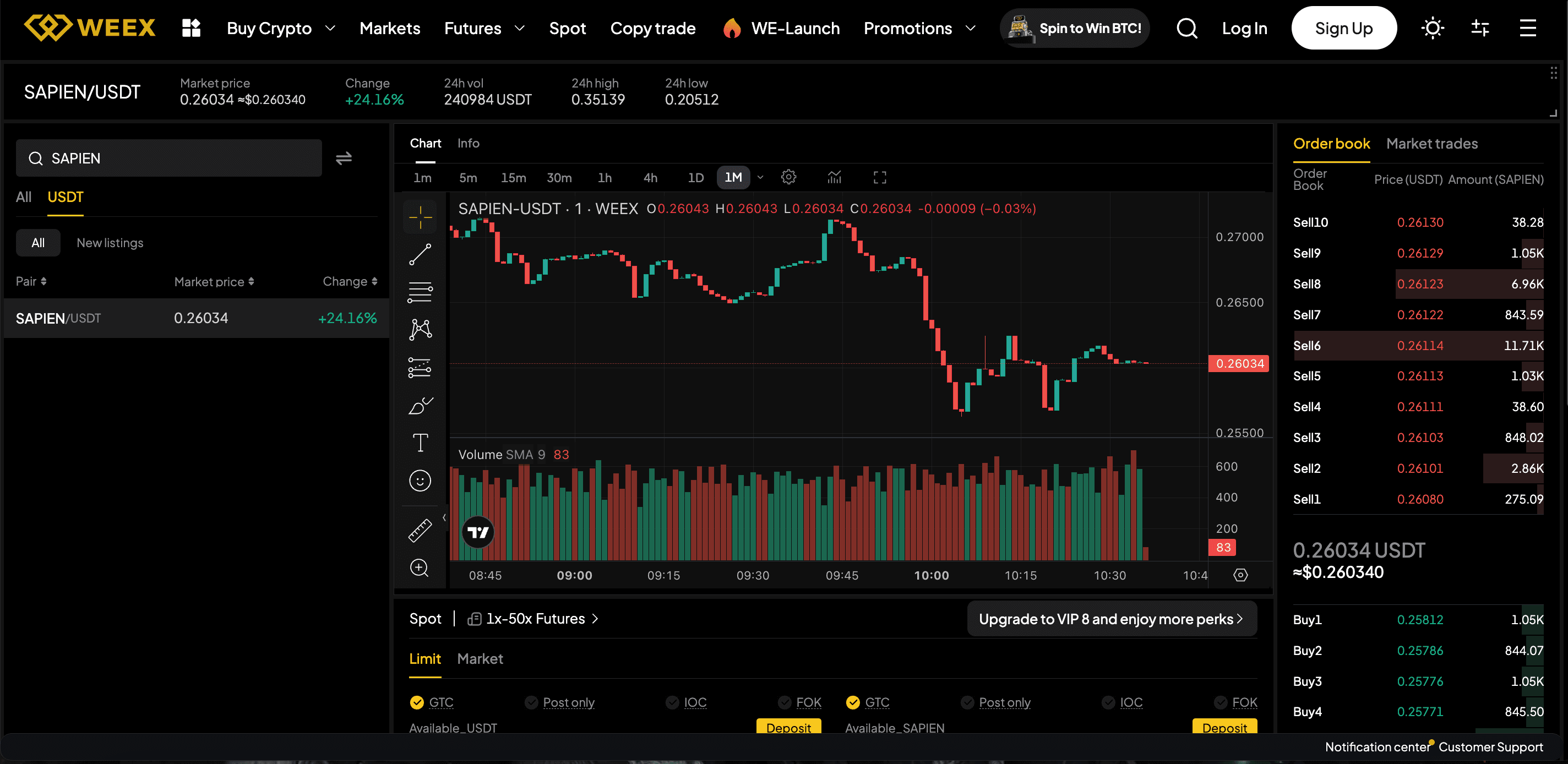Open the Buy Crypto dropdown
1568x764 pixels.
(x=280, y=28)
